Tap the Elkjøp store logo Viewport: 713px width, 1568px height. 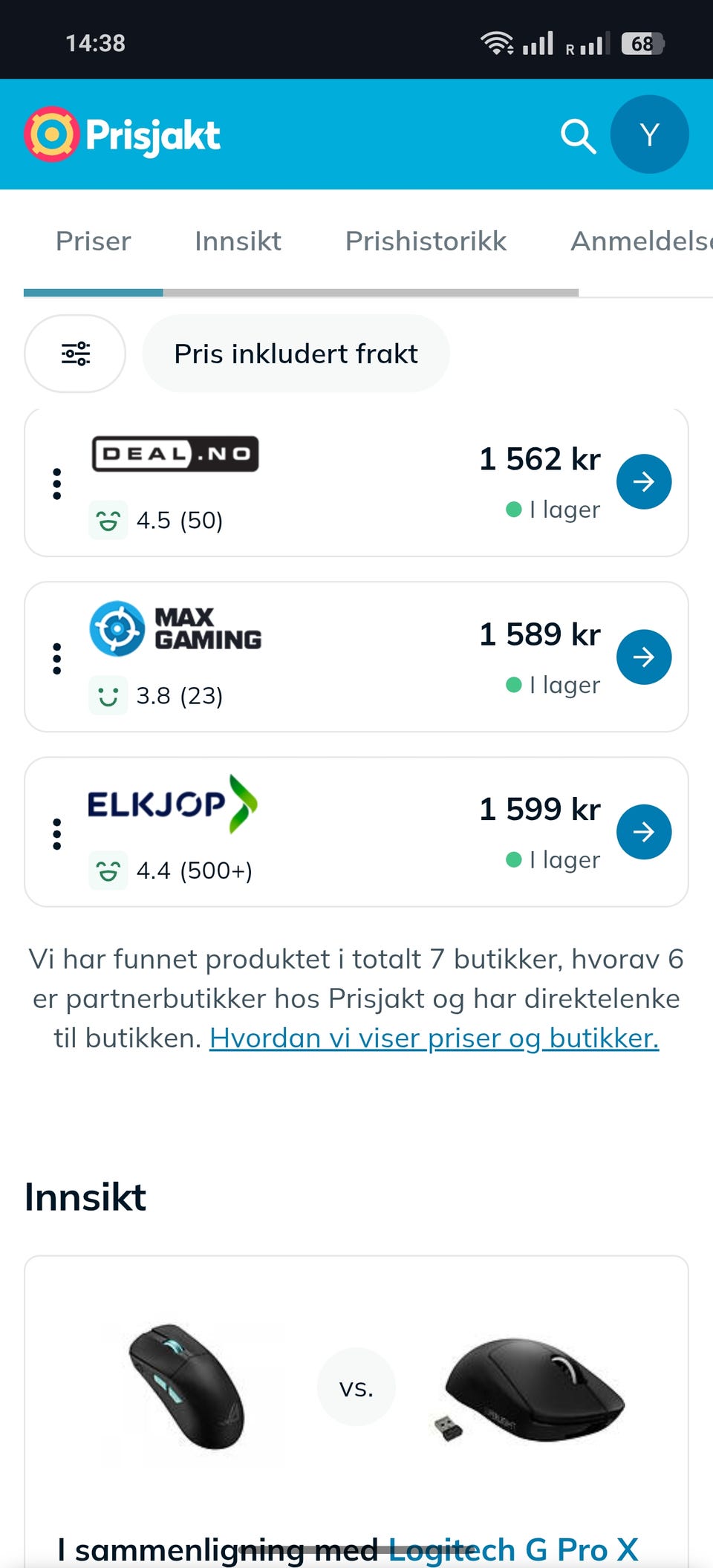(172, 804)
